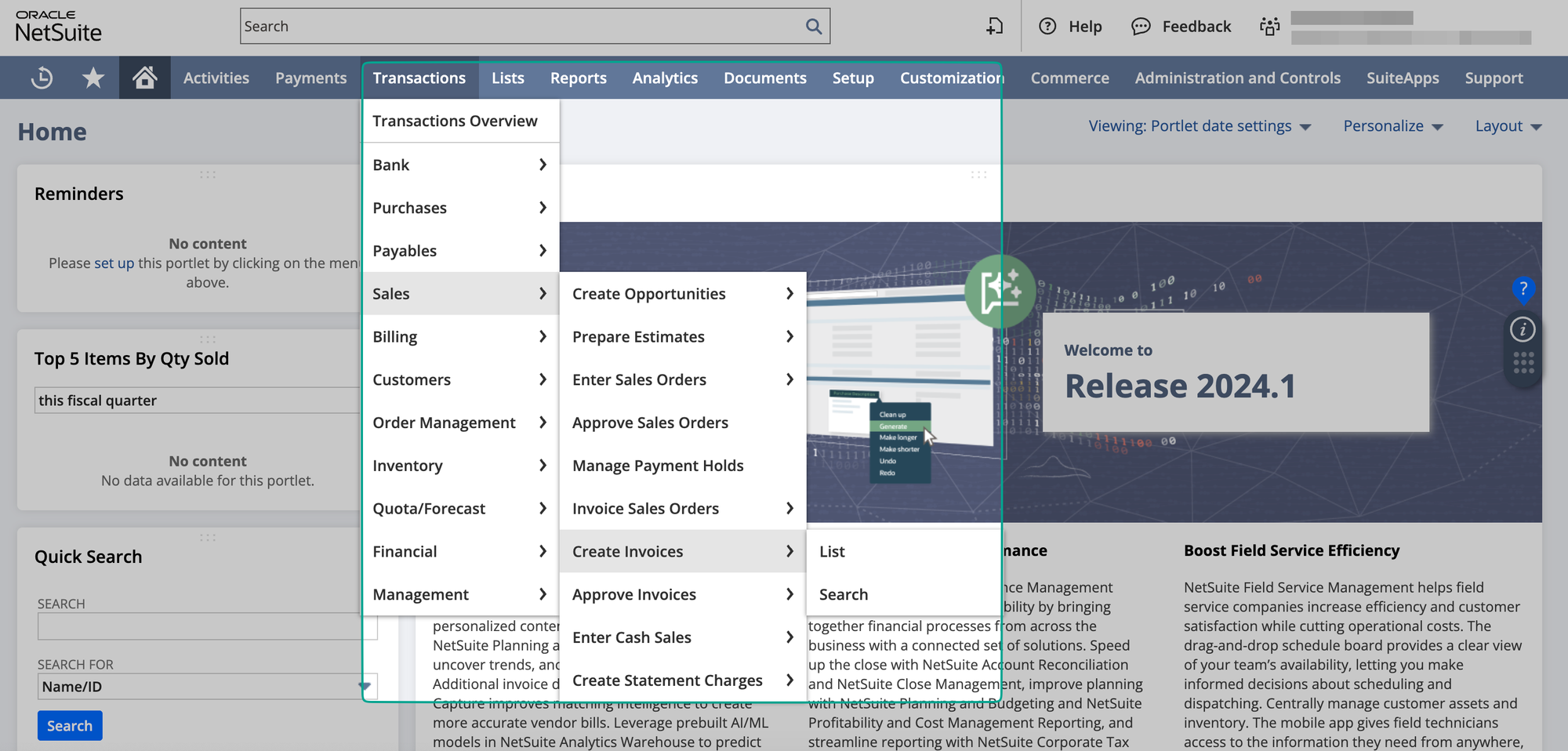Click the blue Search button
1568x751 pixels.
tap(70, 726)
